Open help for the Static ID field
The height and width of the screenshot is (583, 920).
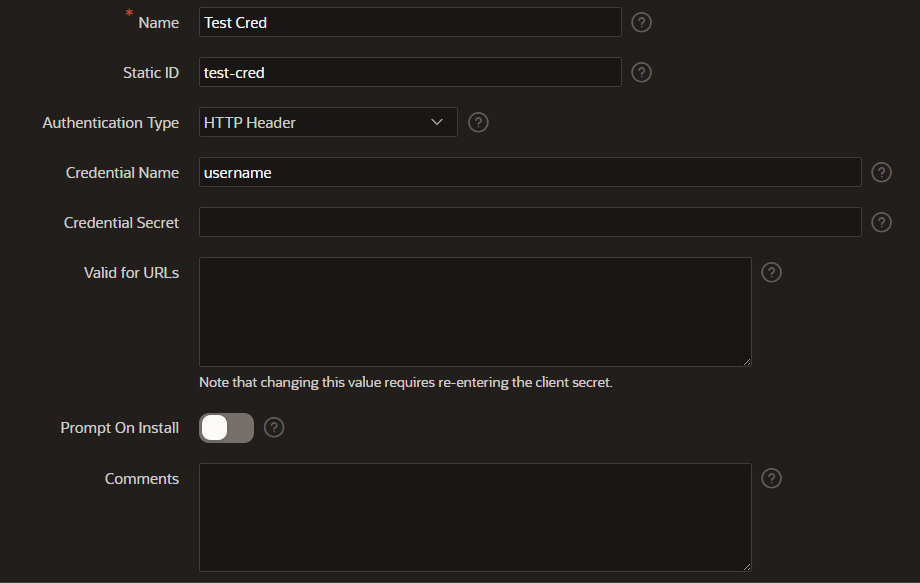point(641,72)
